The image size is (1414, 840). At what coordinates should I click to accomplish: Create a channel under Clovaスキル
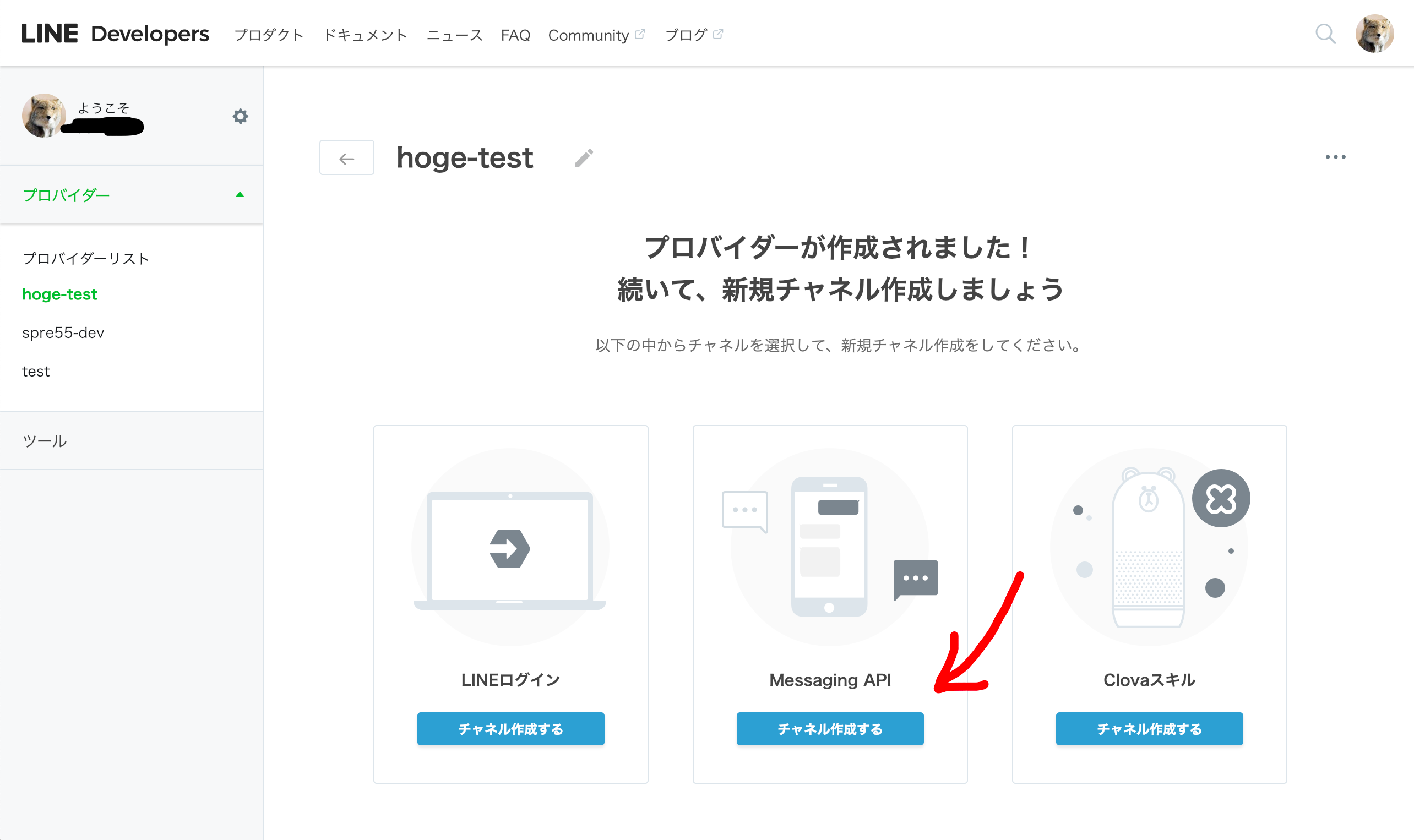1149,728
